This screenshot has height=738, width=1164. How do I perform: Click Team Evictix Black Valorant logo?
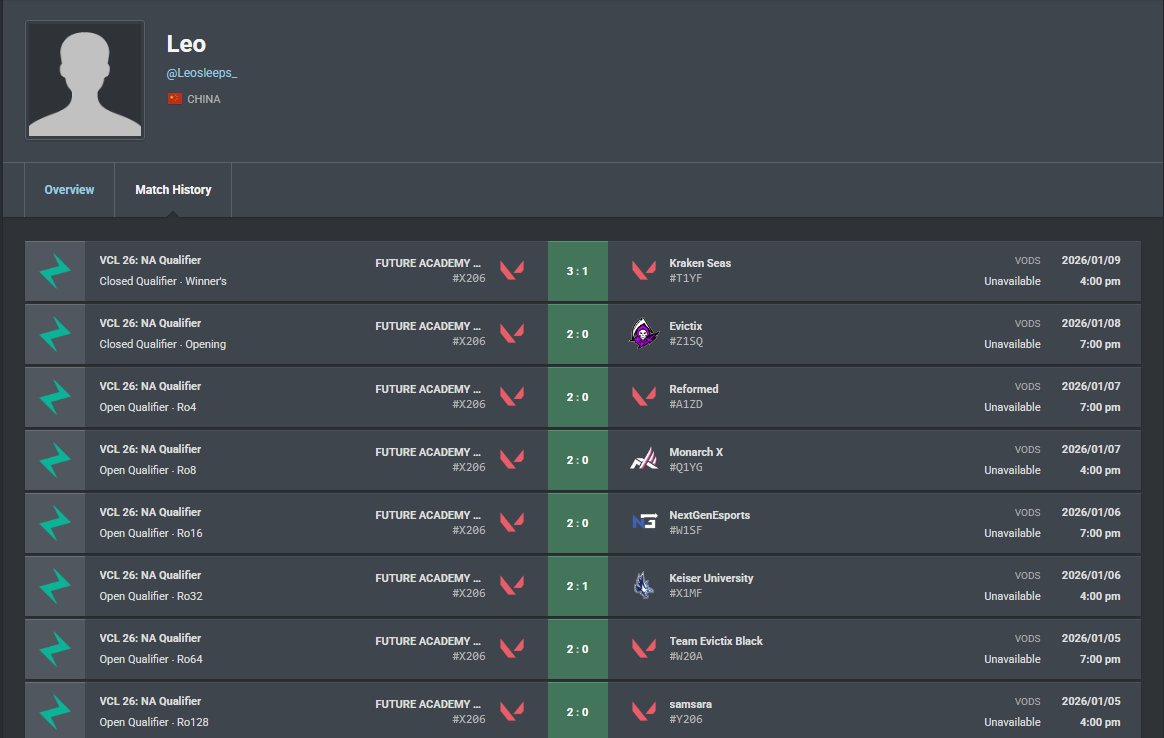click(644, 648)
